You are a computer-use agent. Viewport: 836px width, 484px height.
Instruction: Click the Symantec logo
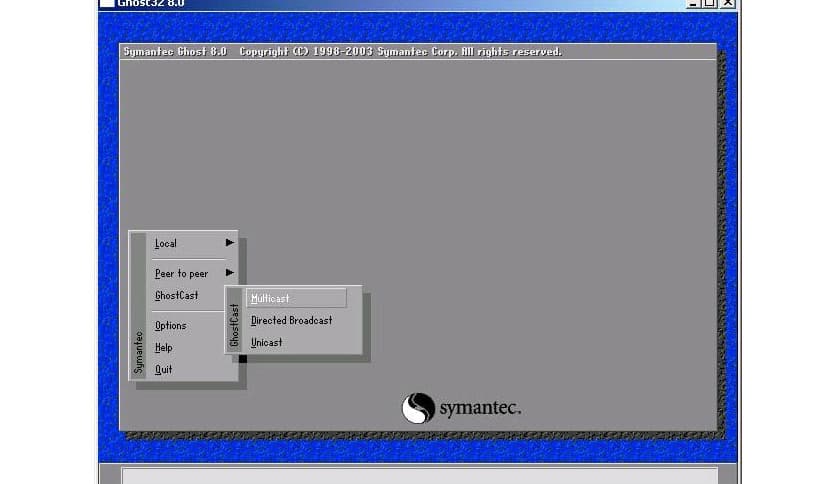pyautogui.click(x=461, y=408)
